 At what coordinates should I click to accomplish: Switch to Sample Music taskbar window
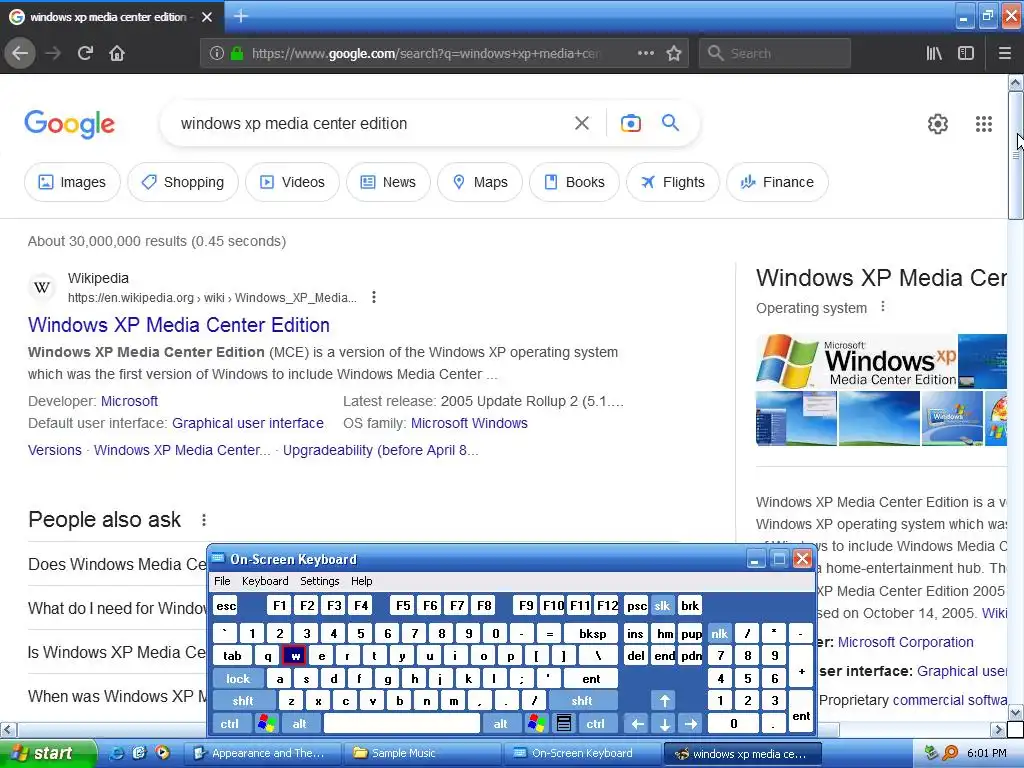click(x=422, y=753)
